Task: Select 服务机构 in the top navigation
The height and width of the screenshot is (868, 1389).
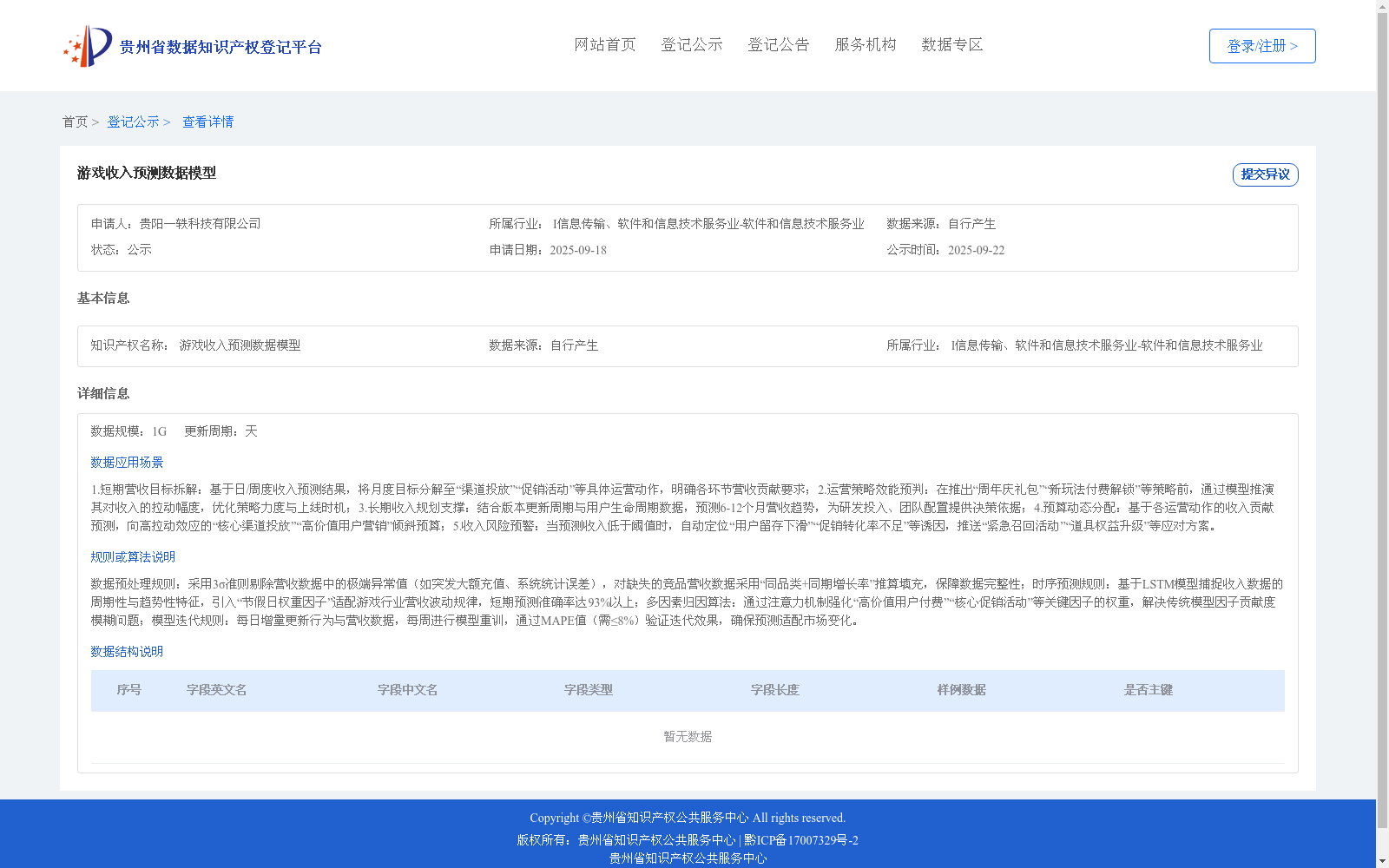Action: 866,45
